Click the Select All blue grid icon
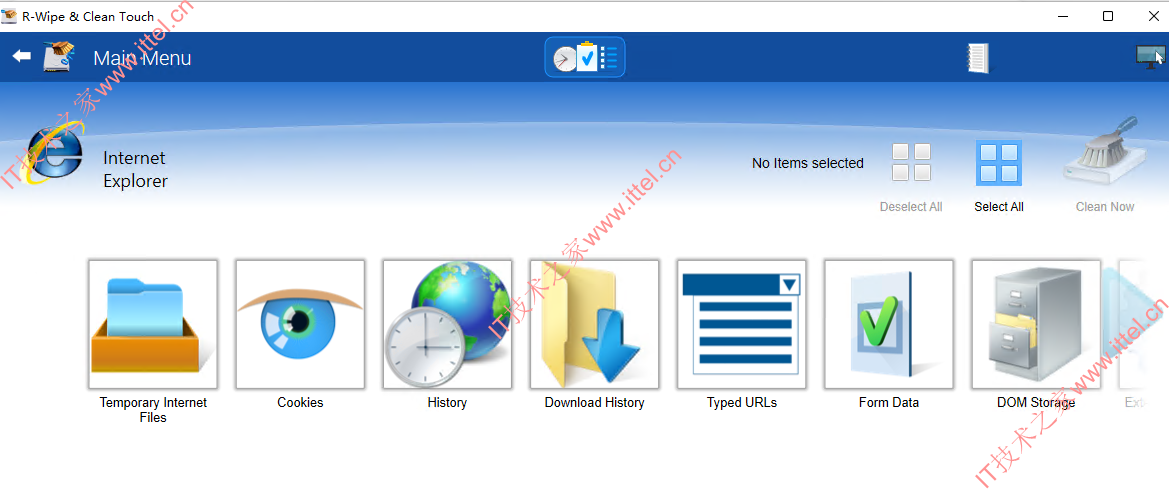Viewport: 1169px width, 489px height. tap(999, 163)
